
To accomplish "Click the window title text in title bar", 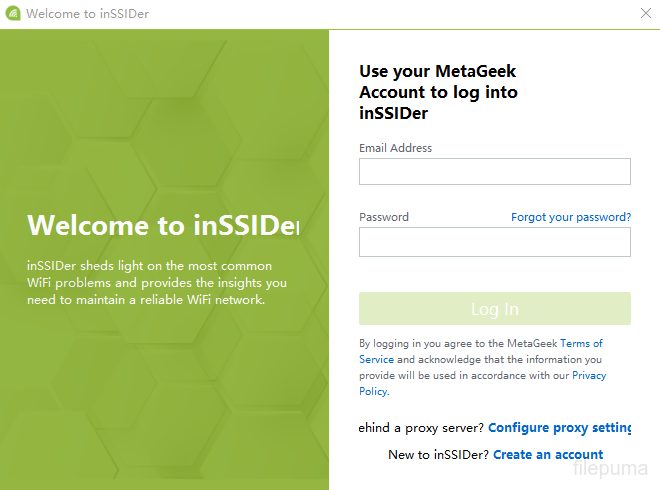I will pos(88,14).
